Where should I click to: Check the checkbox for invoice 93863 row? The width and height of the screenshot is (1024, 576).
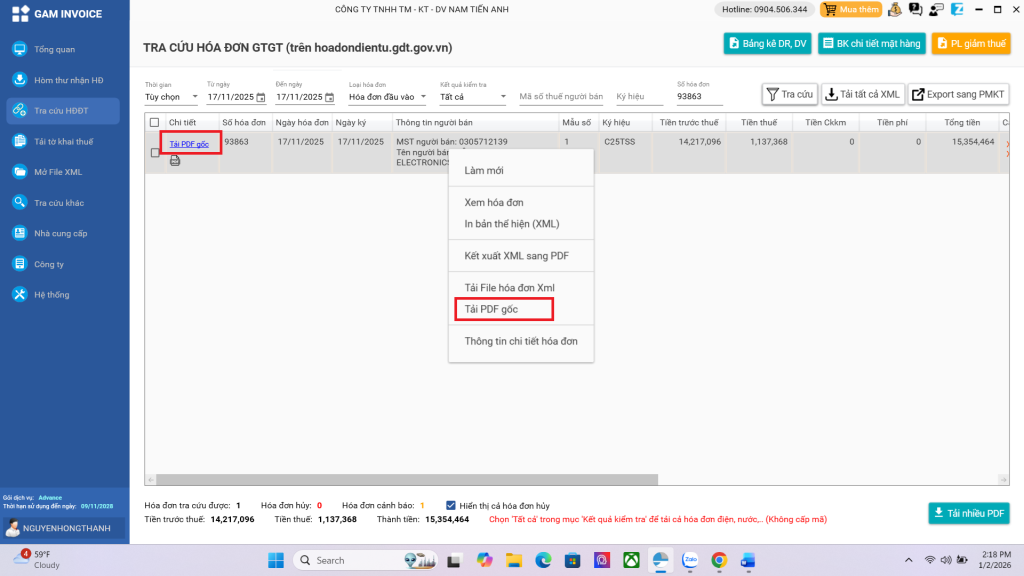tap(154, 153)
